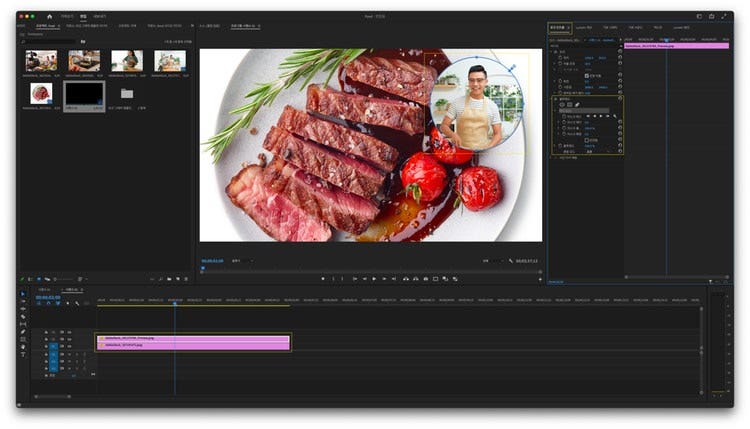The width and height of the screenshot is (750, 429).
Task: Open the Program monitor button editor plus
Action: tap(540, 279)
